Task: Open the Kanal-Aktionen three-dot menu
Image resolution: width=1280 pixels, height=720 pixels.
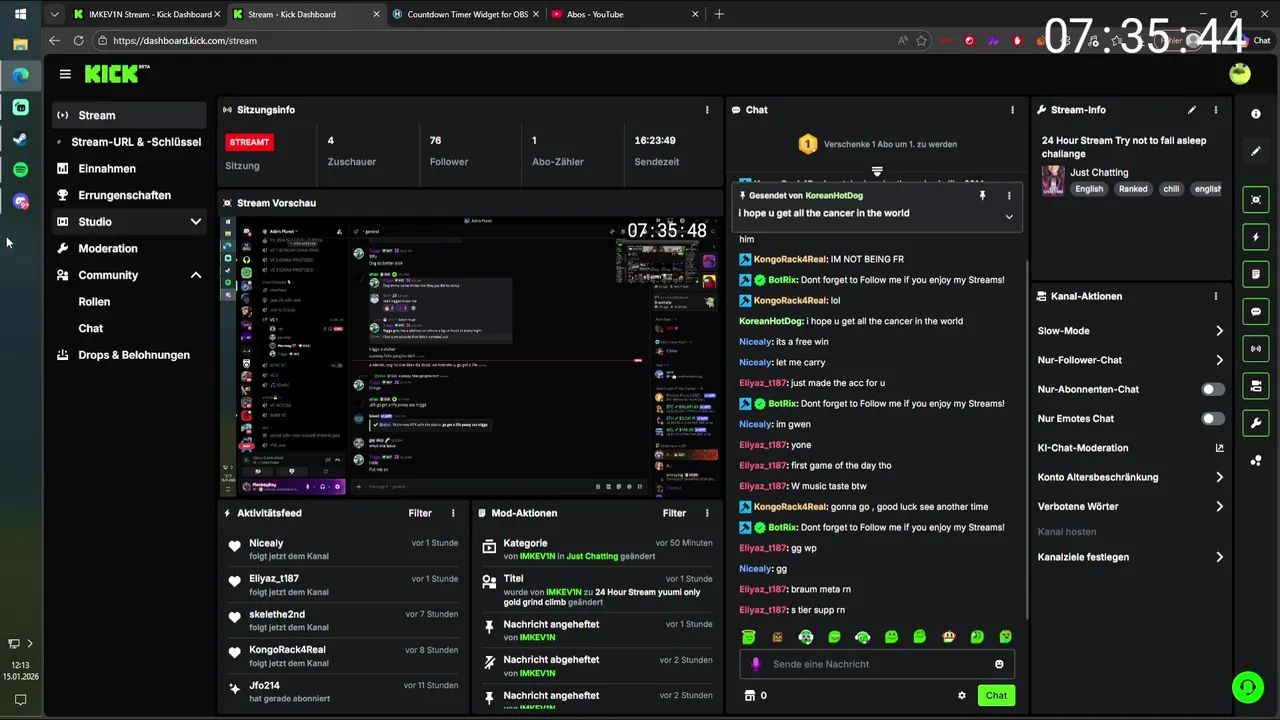Action: (1216, 296)
